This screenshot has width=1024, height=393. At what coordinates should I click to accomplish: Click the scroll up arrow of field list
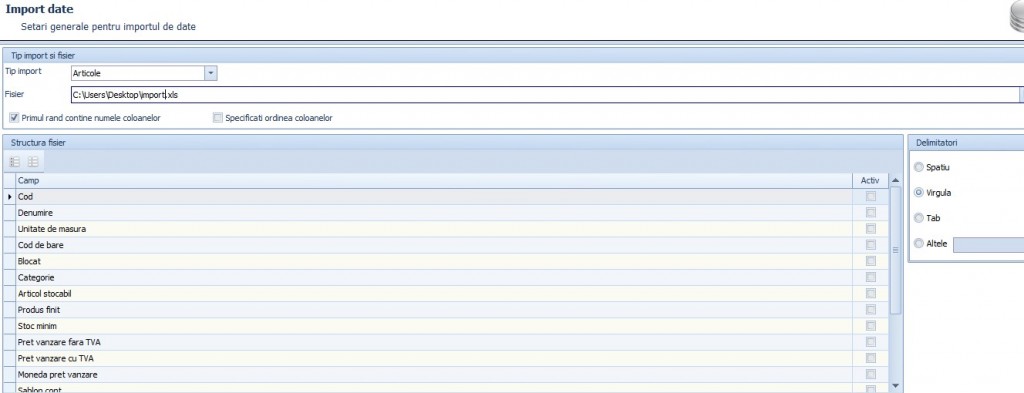coord(895,180)
